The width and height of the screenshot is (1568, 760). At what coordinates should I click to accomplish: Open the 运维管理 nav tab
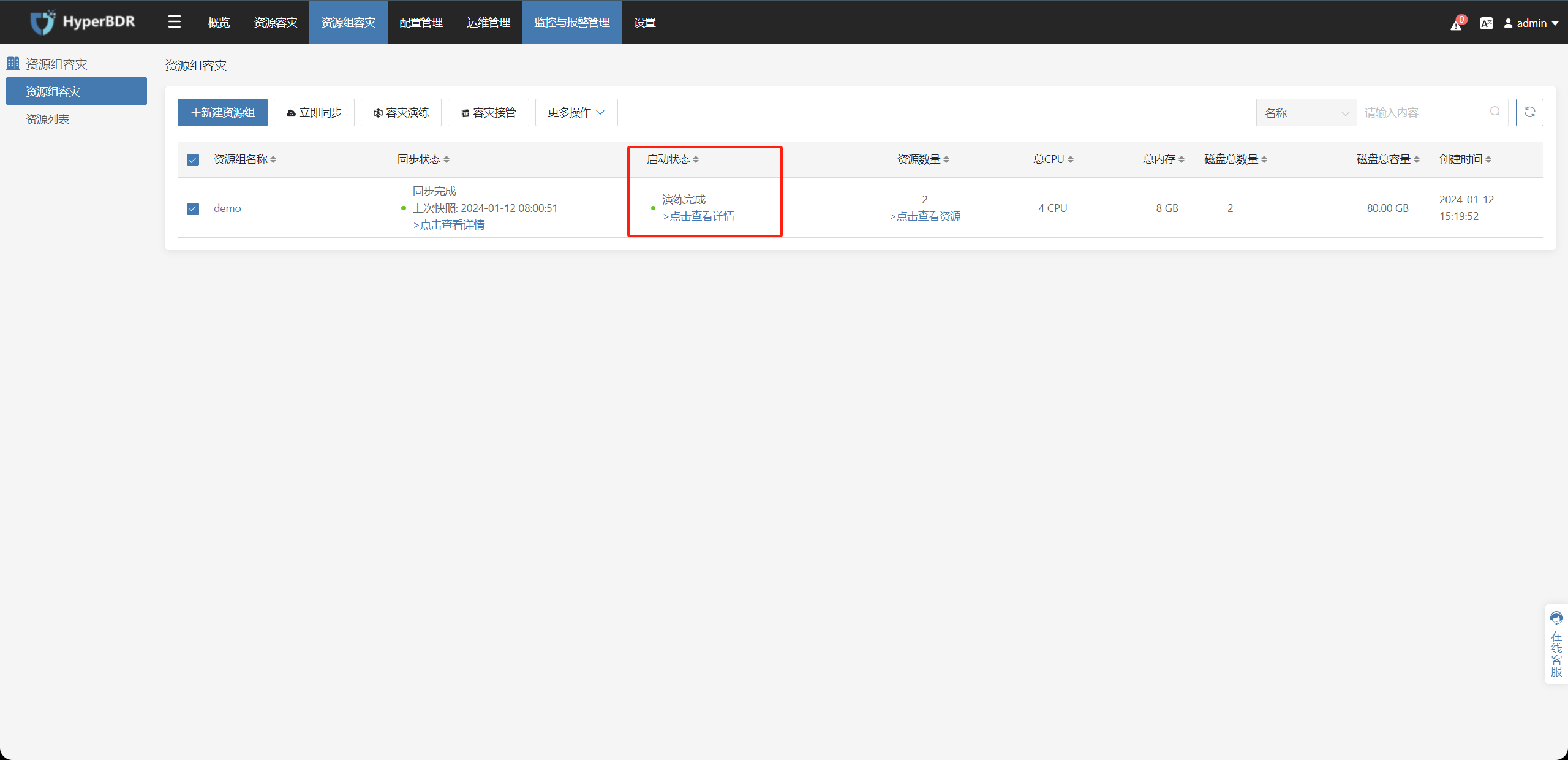click(489, 22)
